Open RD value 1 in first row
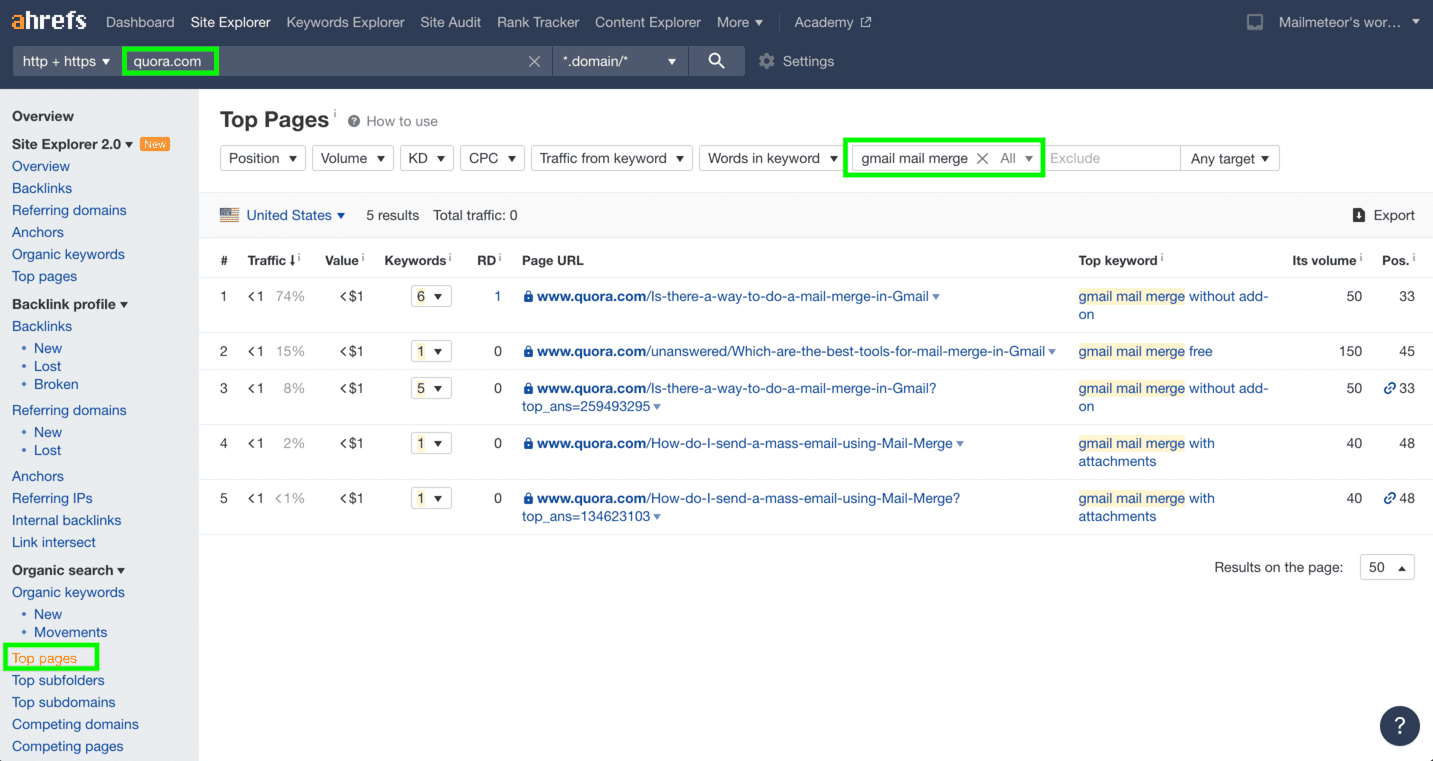The height and width of the screenshot is (761, 1433). click(497, 296)
